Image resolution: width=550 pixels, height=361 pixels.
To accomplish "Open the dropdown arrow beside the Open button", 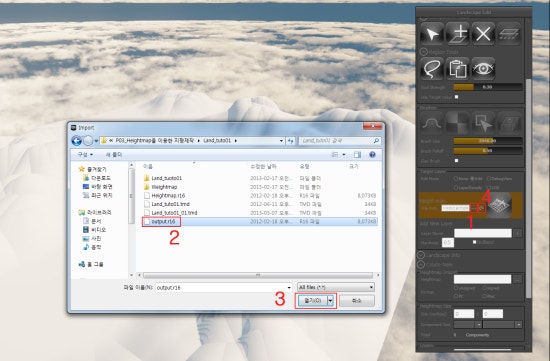I will pyautogui.click(x=330, y=301).
